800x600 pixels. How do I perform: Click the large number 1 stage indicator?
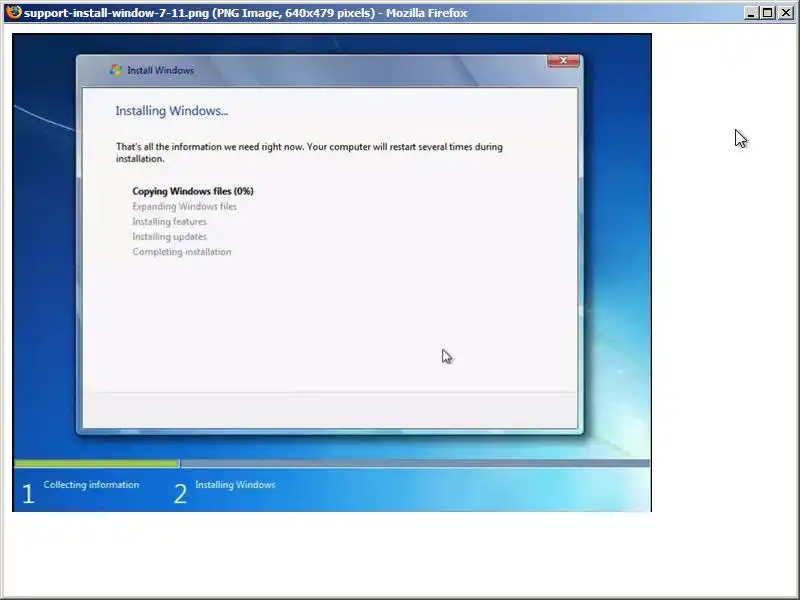(x=28, y=494)
